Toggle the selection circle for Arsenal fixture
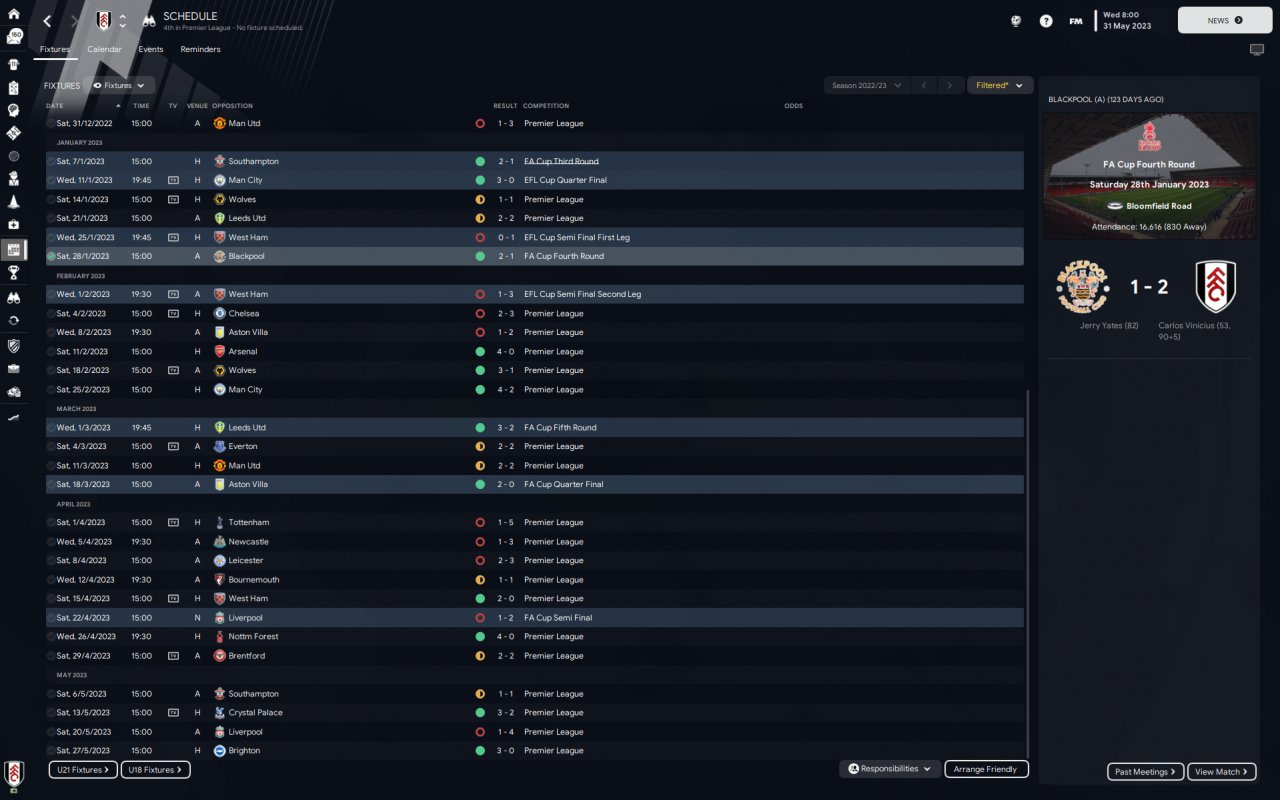 (x=51, y=352)
